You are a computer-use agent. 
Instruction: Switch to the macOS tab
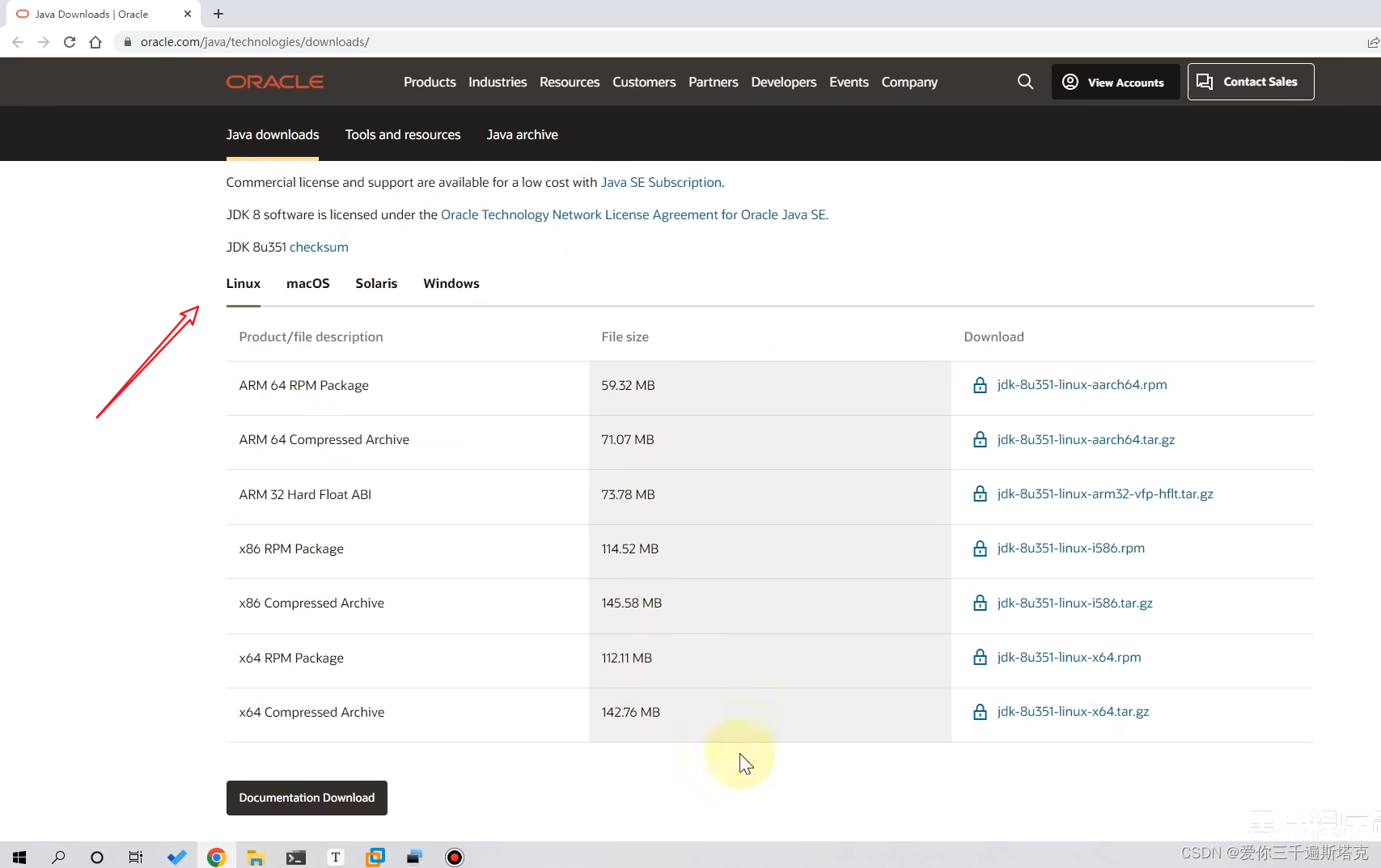308,283
